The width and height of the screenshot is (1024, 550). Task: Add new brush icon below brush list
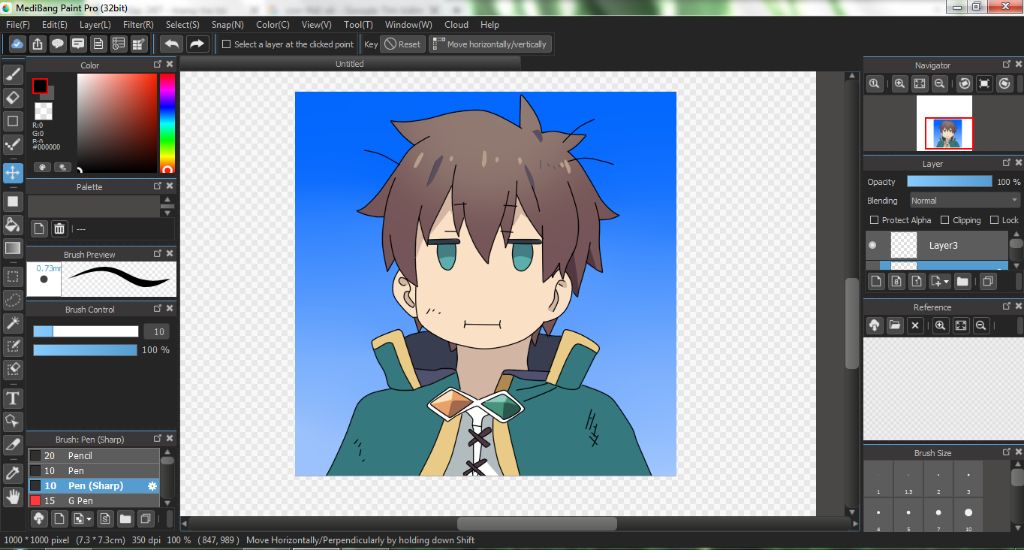pos(59,519)
